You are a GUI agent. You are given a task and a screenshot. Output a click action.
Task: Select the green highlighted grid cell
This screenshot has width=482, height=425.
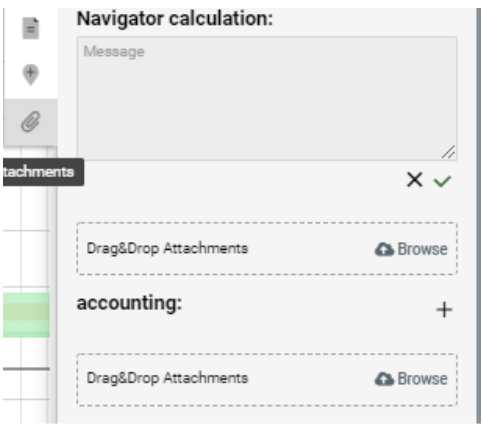(27, 315)
